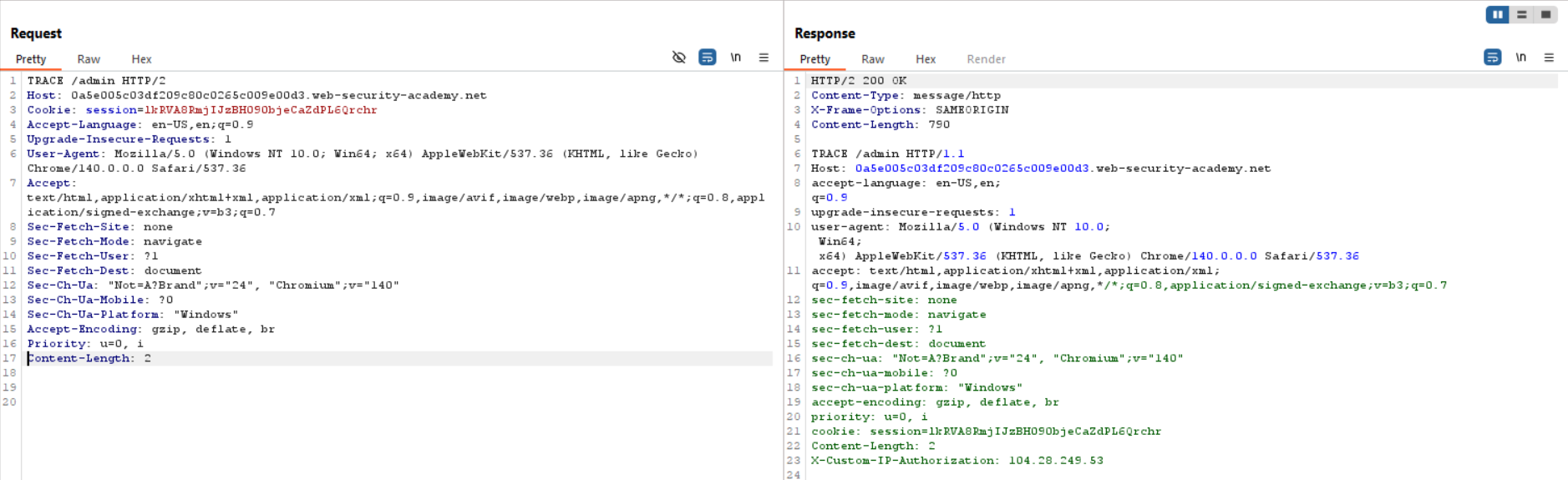Click the session cookie value in Request
The image size is (1568, 480).
[x=260, y=110]
